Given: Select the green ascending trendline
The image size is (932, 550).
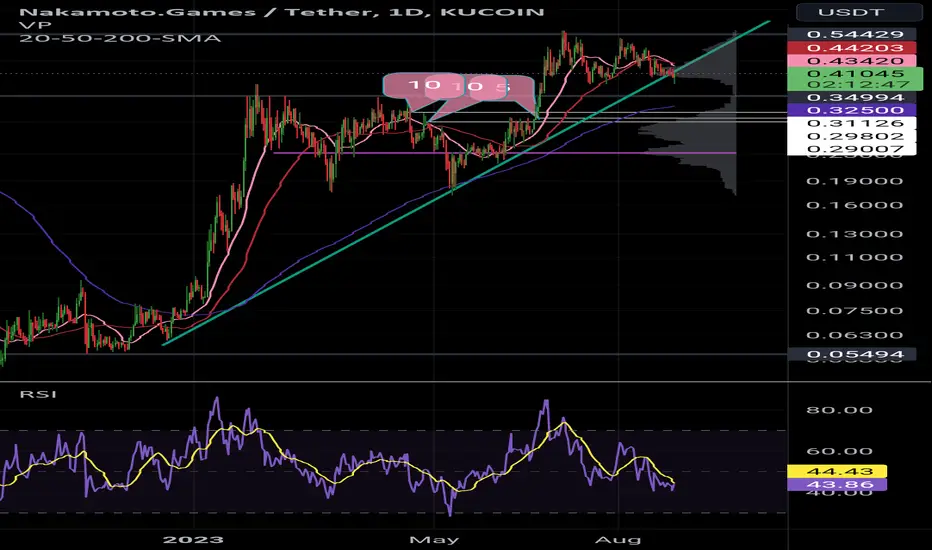Looking at the screenshot, I should click(466, 182).
